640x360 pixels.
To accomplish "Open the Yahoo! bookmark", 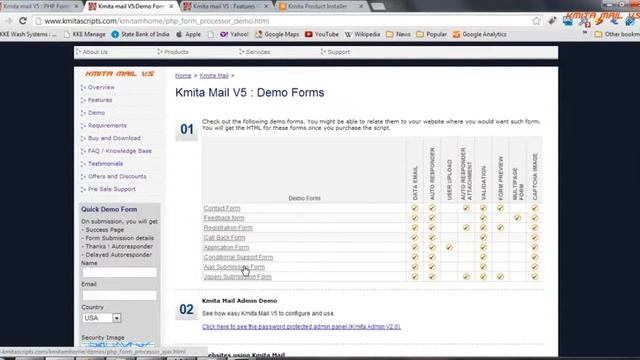I will 234,34.
